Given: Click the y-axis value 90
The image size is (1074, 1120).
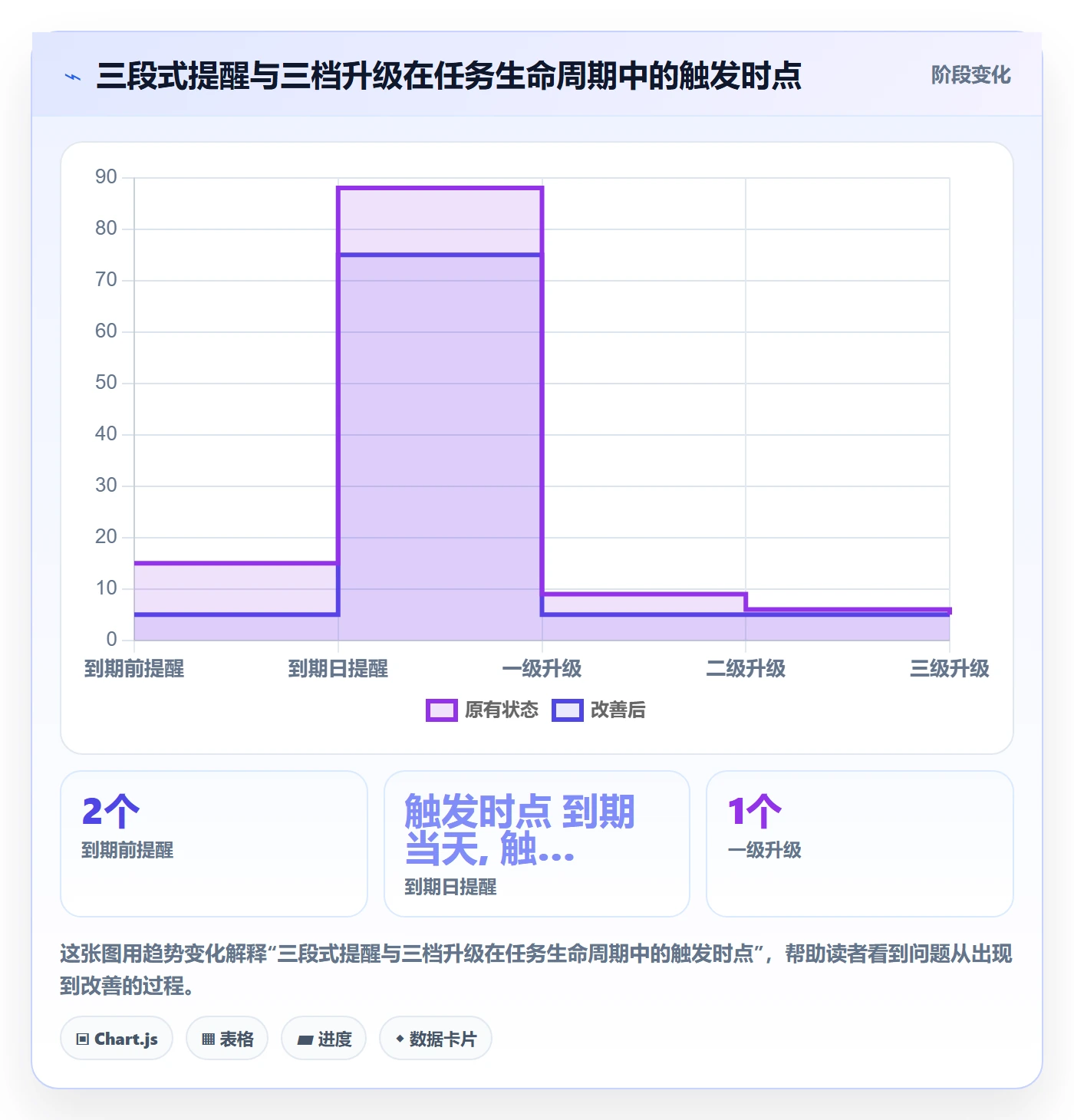Looking at the screenshot, I should tap(106, 177).
